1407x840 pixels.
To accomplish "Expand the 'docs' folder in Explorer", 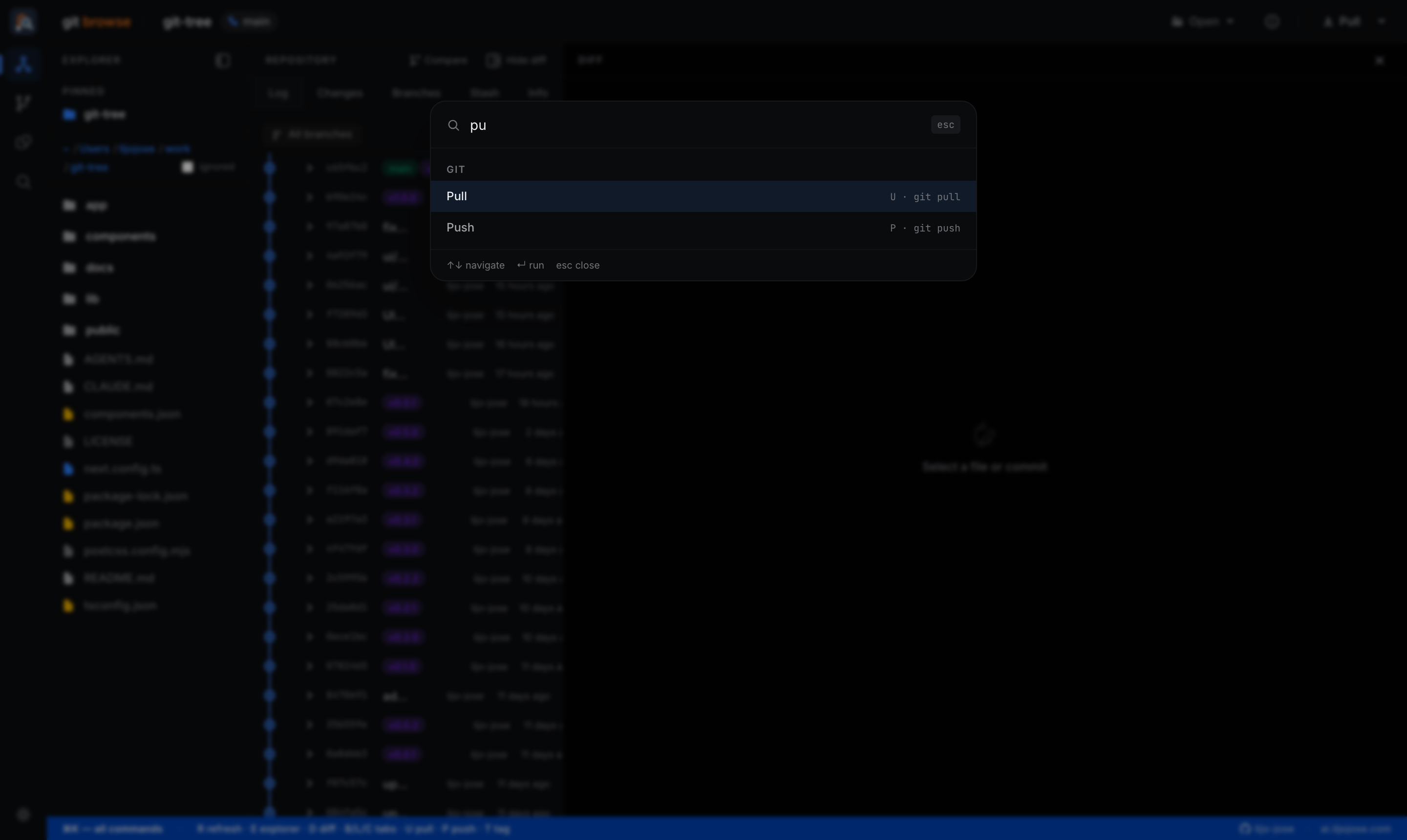I will [x=88, y=268].
